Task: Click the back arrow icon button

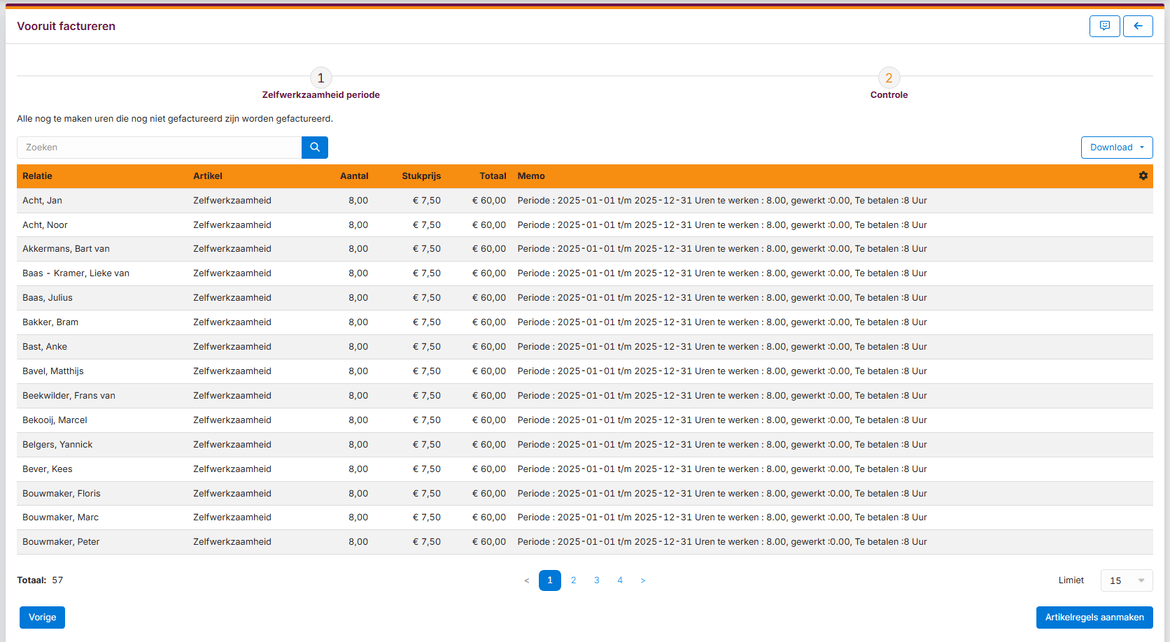Action: [1138, 26]
